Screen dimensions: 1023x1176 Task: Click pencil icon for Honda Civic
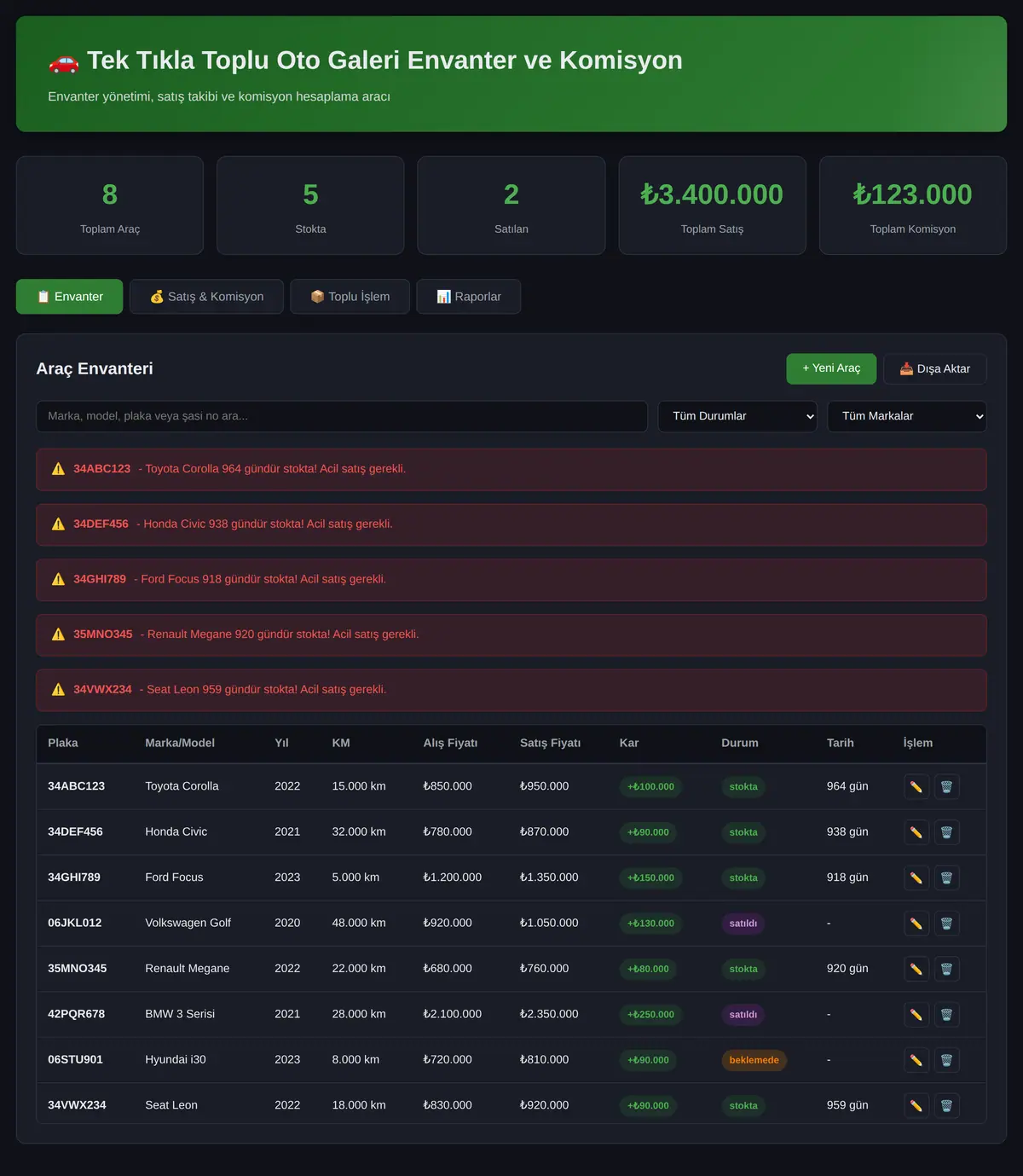(x=916, y=832)
